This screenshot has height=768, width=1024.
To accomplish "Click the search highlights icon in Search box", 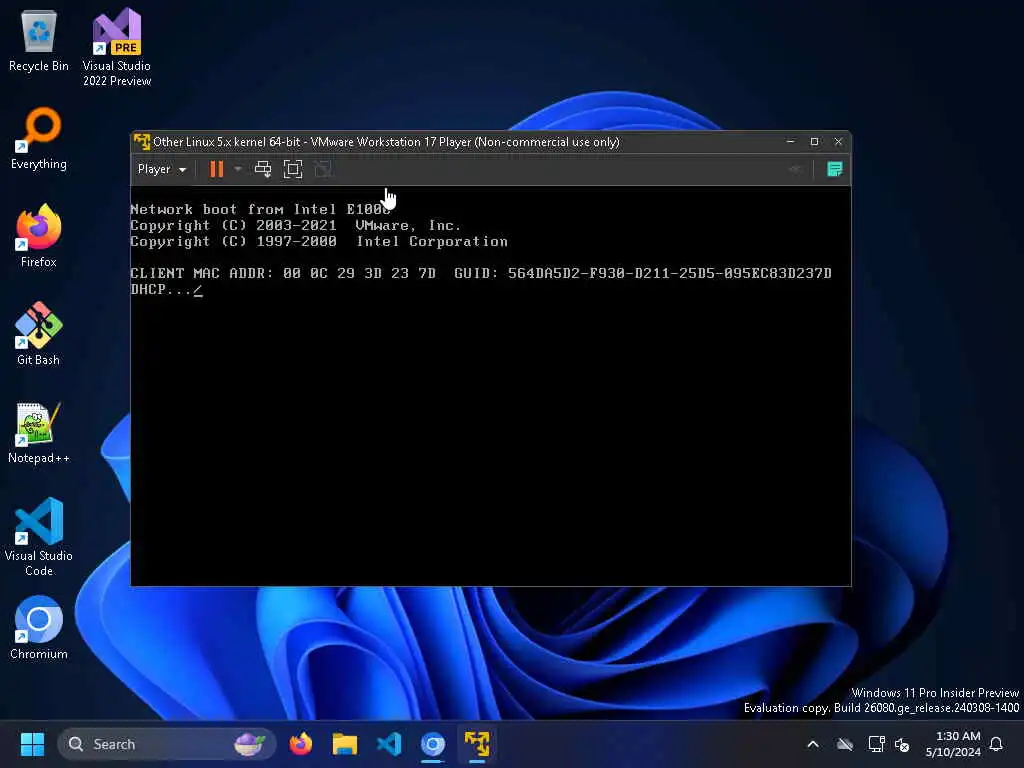I will tap(249, 744).
